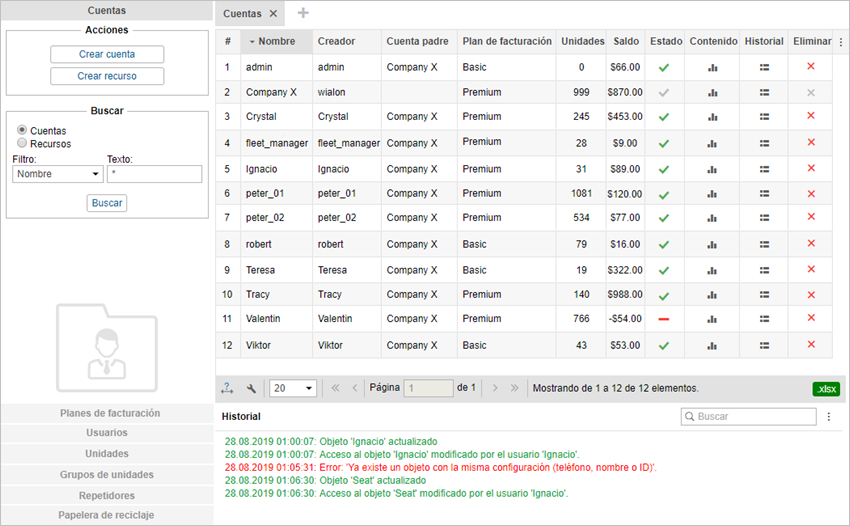Open Planes de facturación section
The height and width of the screenshot is (526, 850).
click(x=109, y=413)
